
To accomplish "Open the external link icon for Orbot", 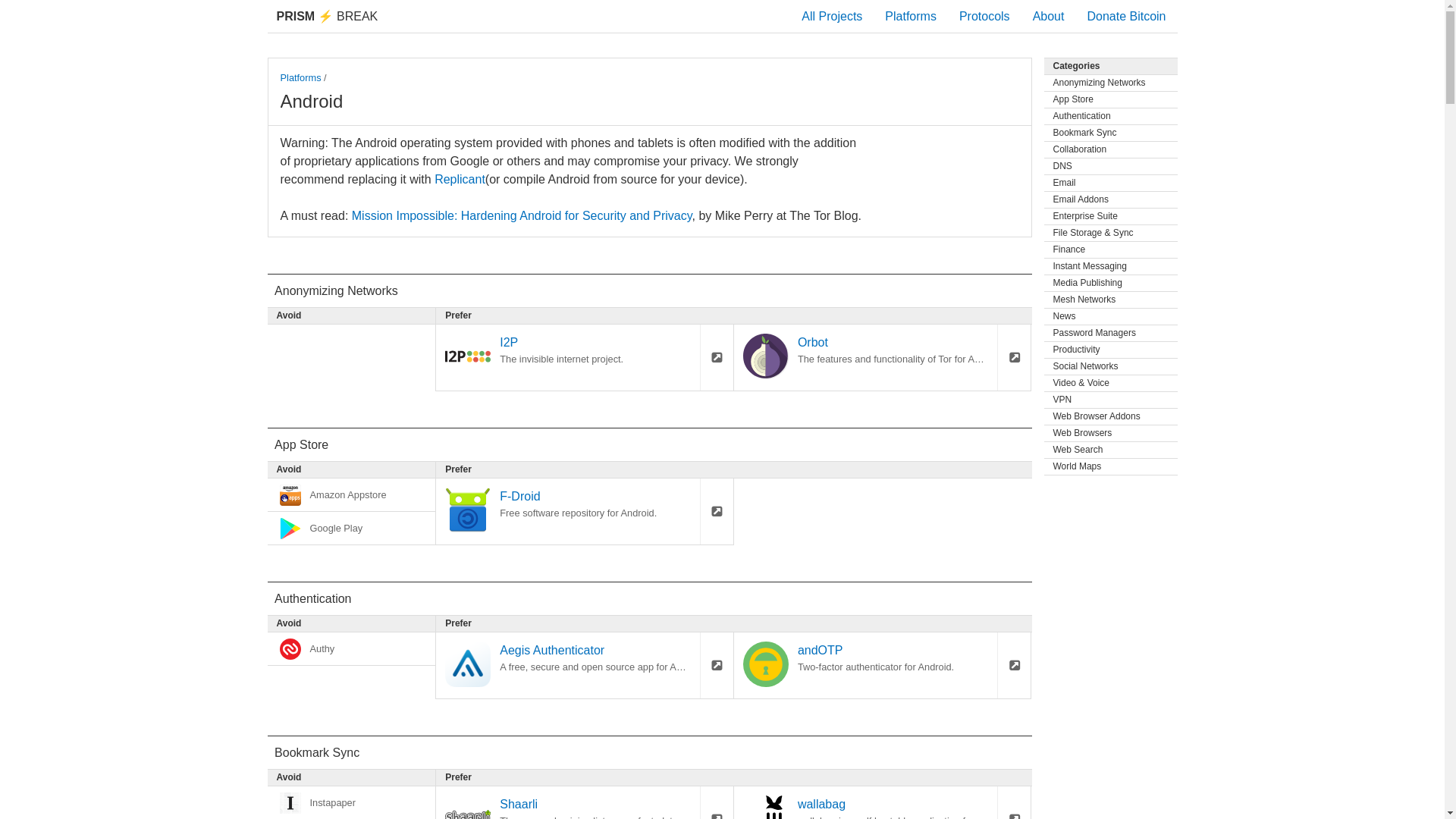I will coord(1014,357).
